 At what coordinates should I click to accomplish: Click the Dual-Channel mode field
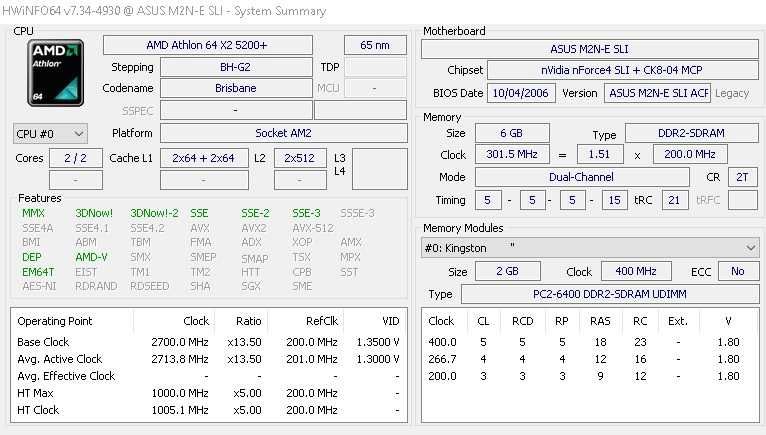[x=582, y=177]
